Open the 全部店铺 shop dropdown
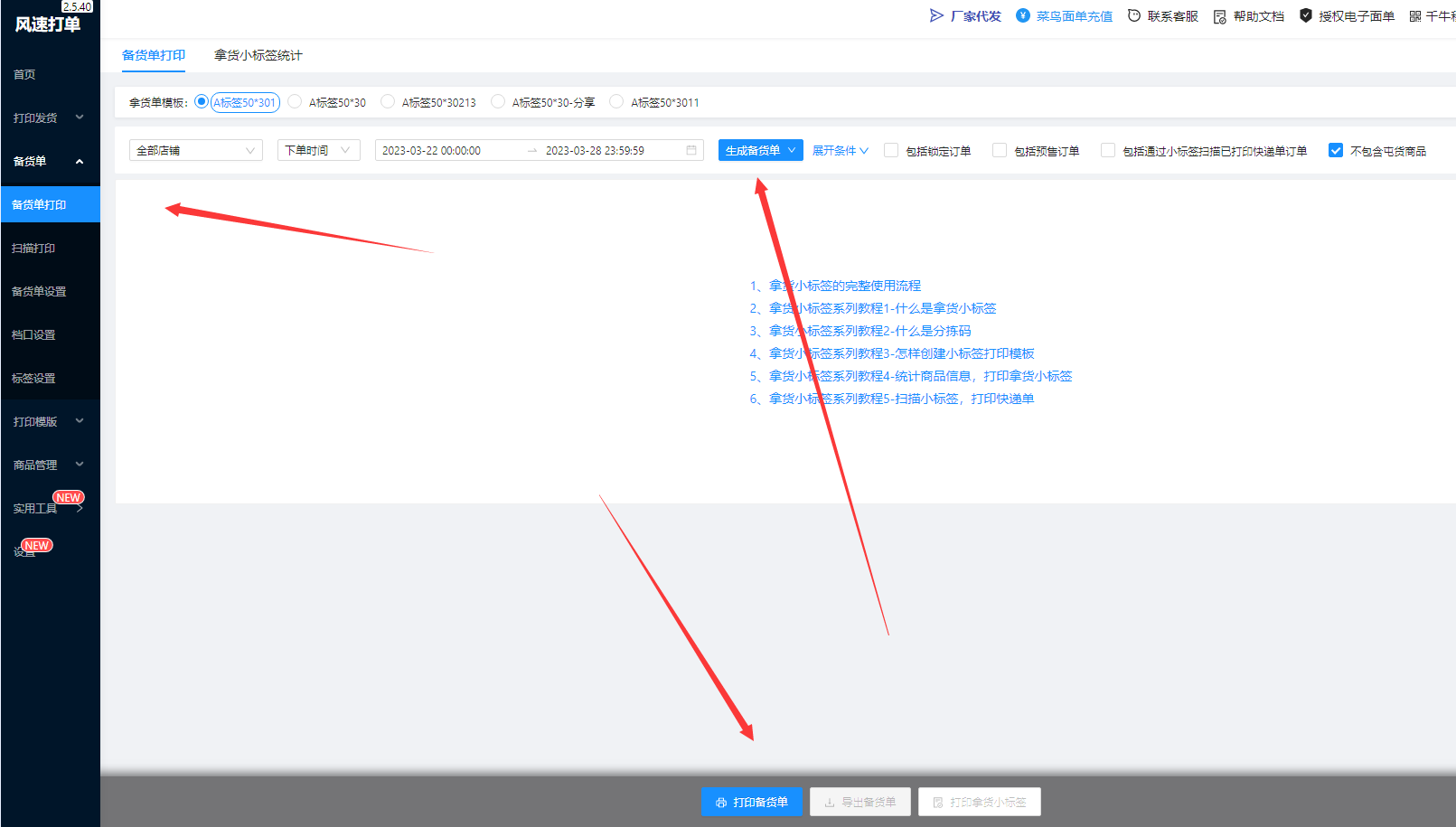 [196, 150]
